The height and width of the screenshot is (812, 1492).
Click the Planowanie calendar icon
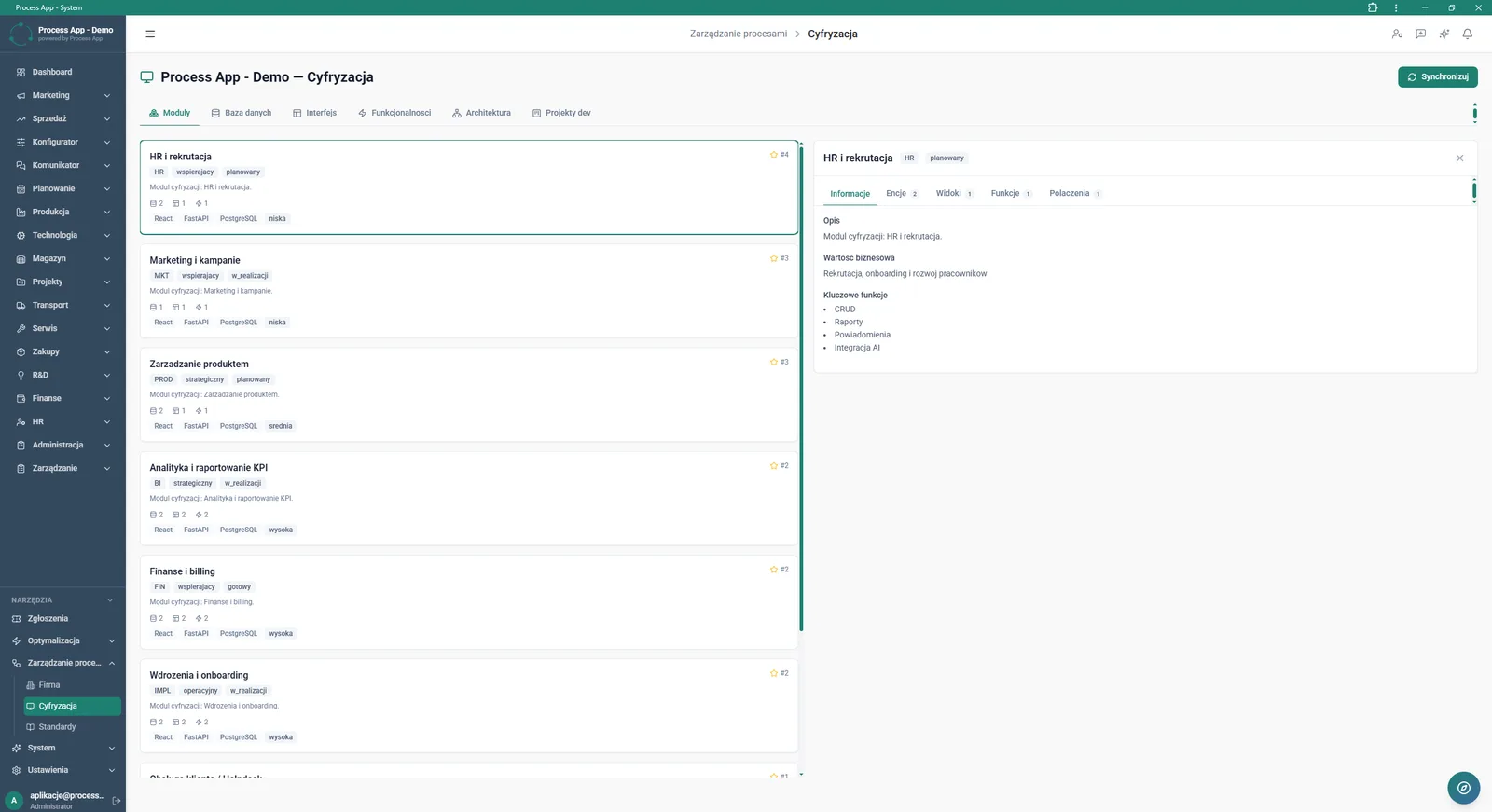(21, 188)
